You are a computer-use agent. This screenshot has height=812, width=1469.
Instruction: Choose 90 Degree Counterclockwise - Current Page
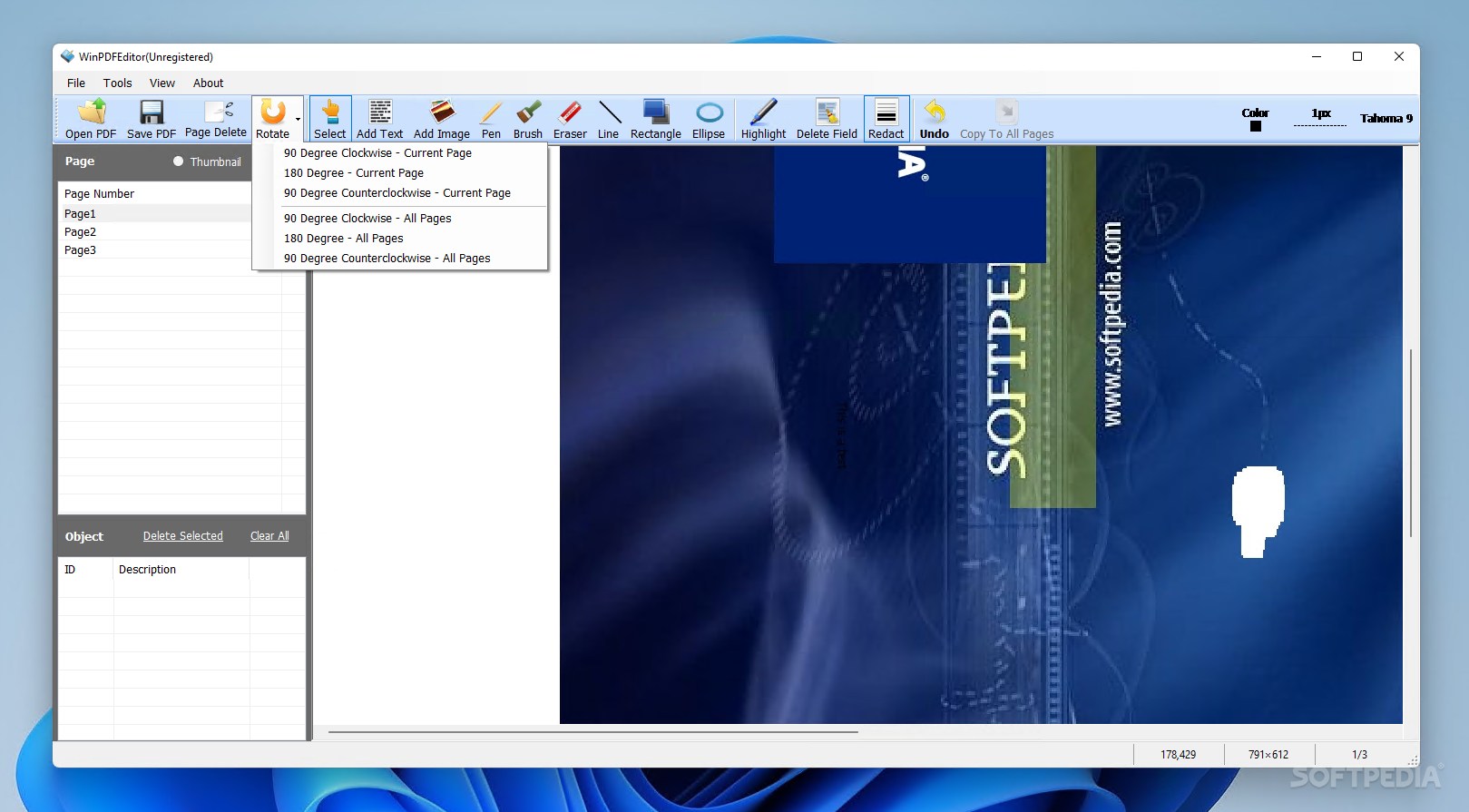400,193
